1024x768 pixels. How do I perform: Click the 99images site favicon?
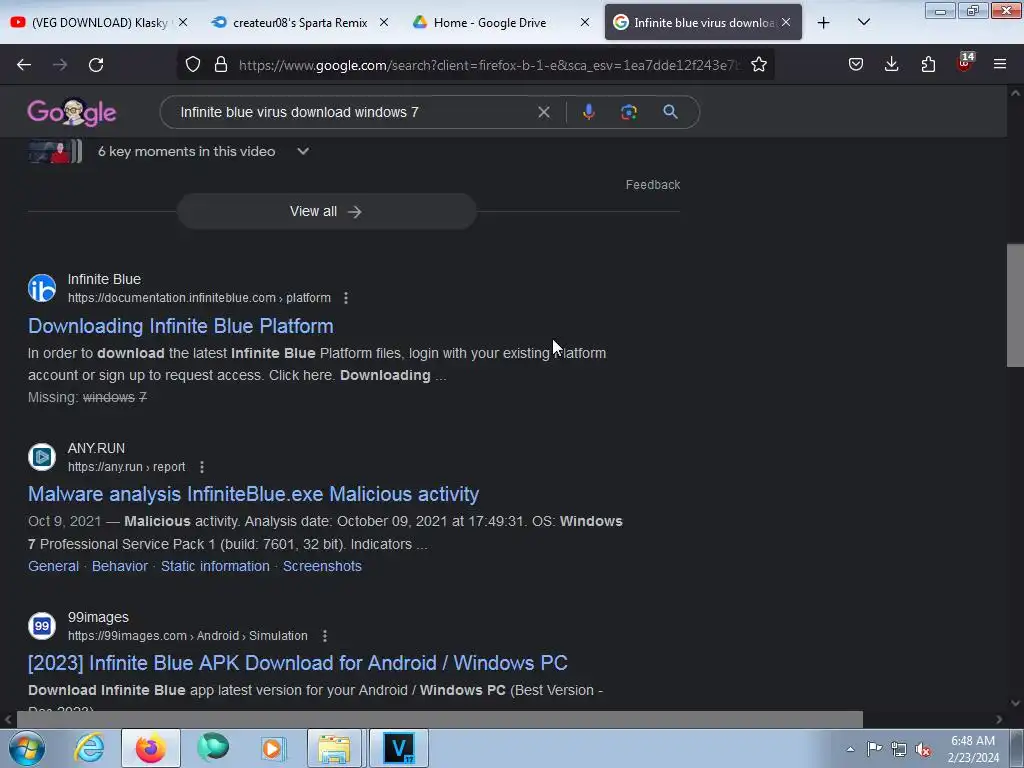42,626
